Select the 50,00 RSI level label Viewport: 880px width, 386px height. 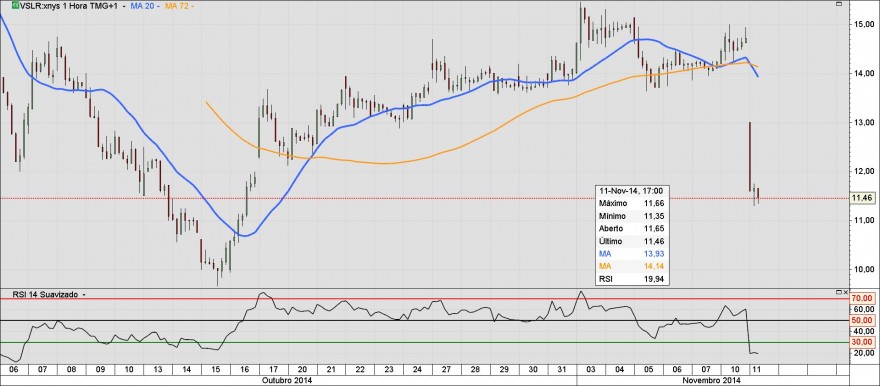pos(863,320)
